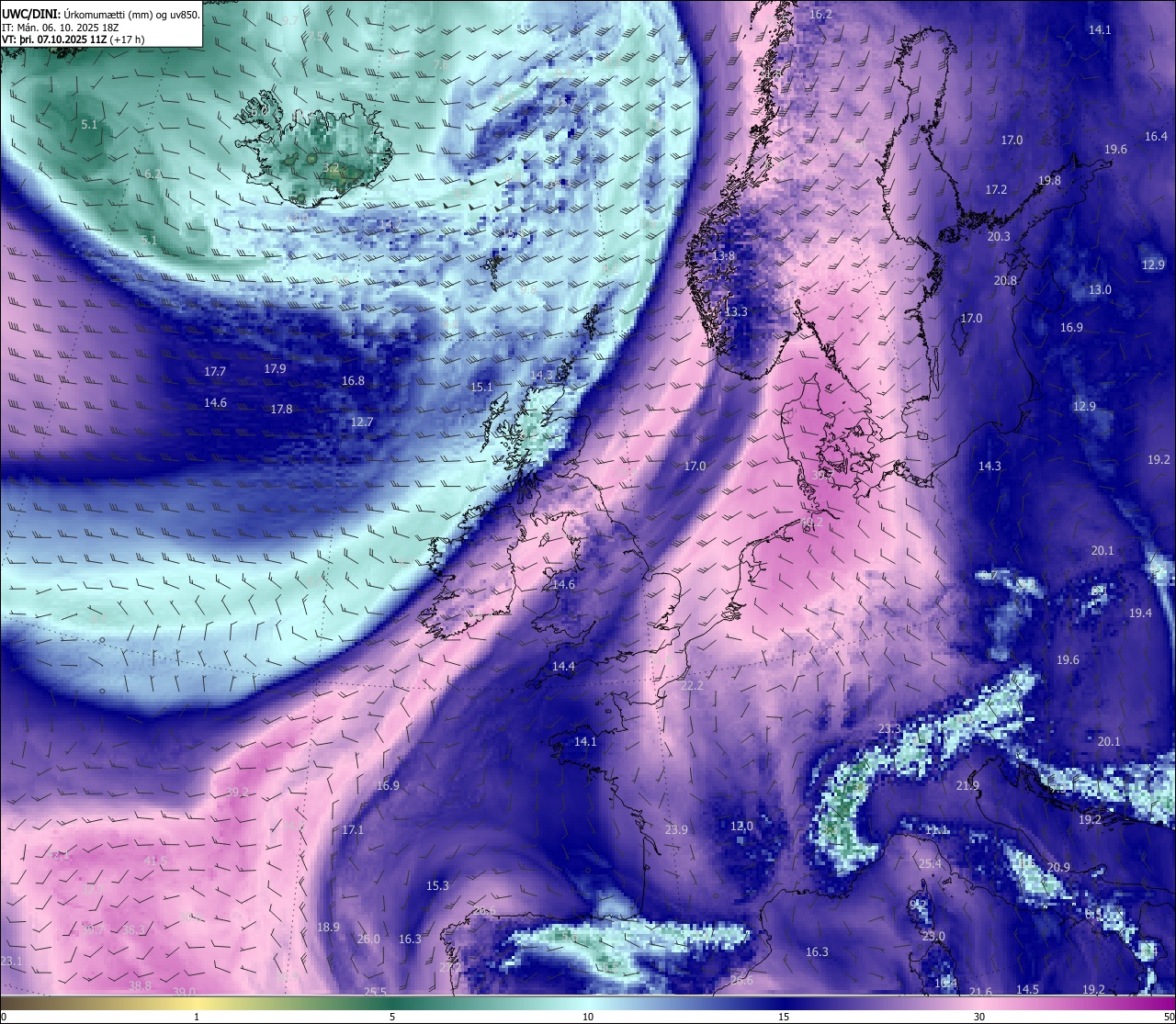Click the 17.2 map value
The width and height of the screenshot is (1176, 1024).
pyautogui.click(x=996, y=190)
